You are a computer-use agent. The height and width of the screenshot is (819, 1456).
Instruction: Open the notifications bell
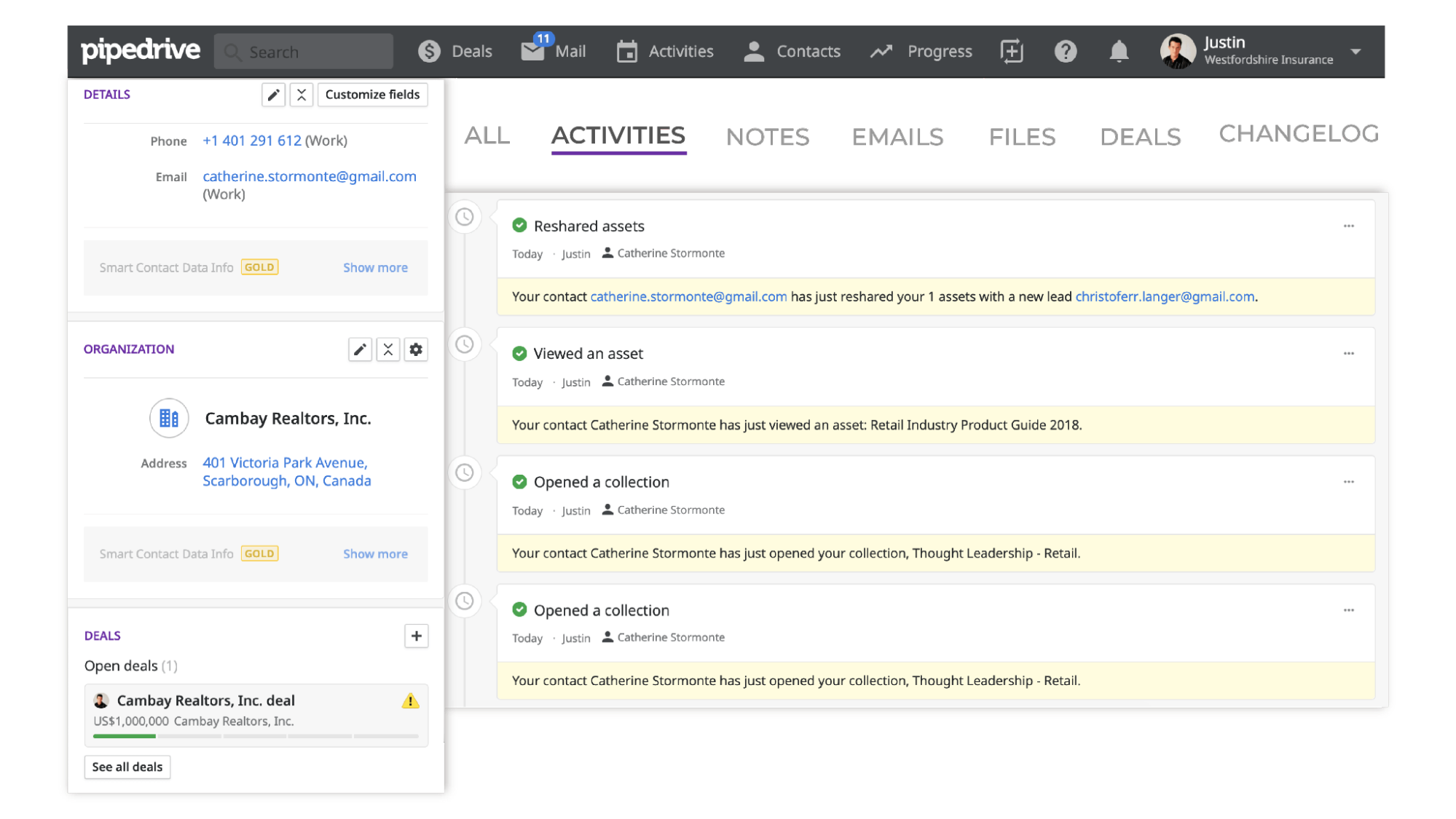(x=1119, y=52)
